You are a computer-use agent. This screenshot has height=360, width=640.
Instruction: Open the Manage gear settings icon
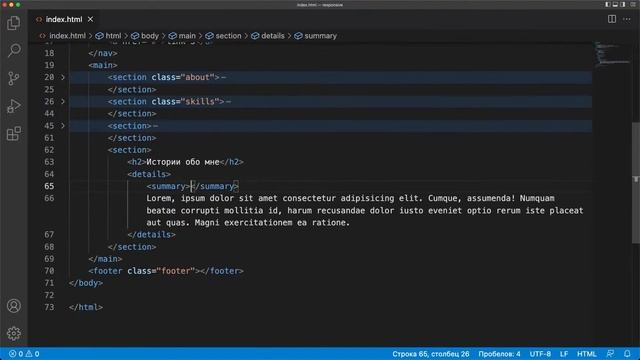(x=13, y=333)
